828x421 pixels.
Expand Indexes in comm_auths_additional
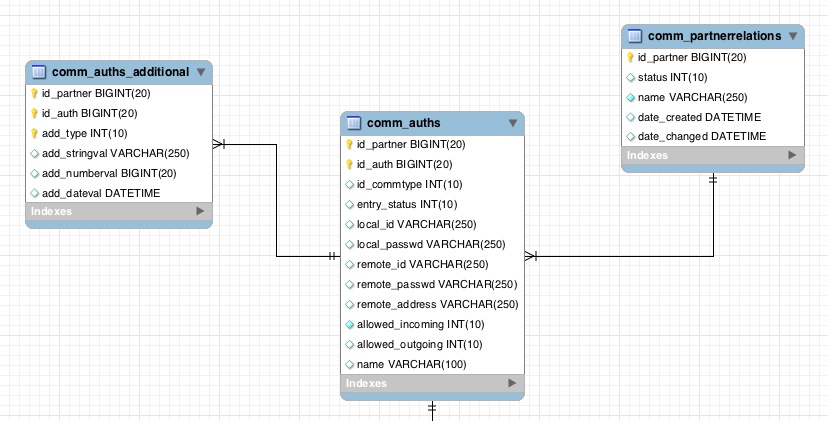(200, 211)
